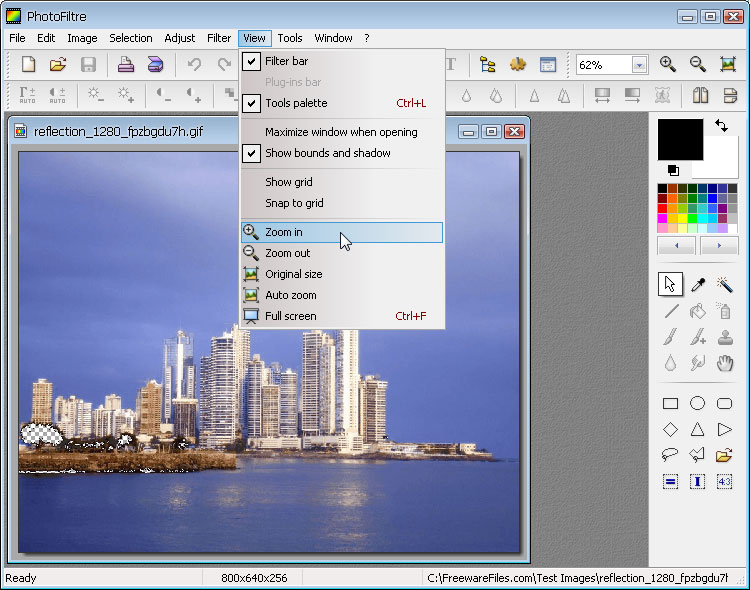This screenshot has height=590, width=750.
Task: Apply Auto levels filter icon
Action: coord(27,95)
